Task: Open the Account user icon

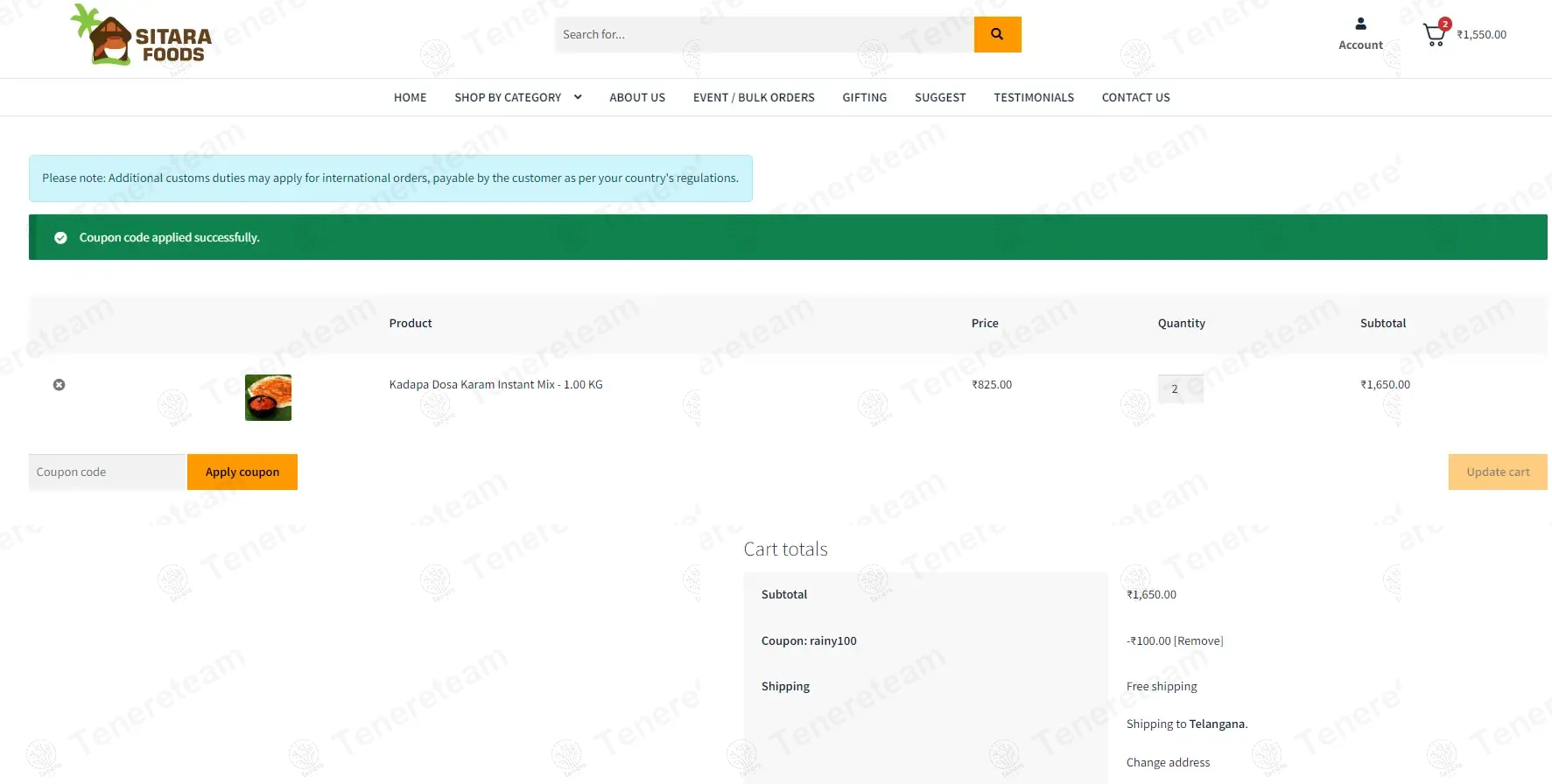Action: click(x=1360, y=24)
